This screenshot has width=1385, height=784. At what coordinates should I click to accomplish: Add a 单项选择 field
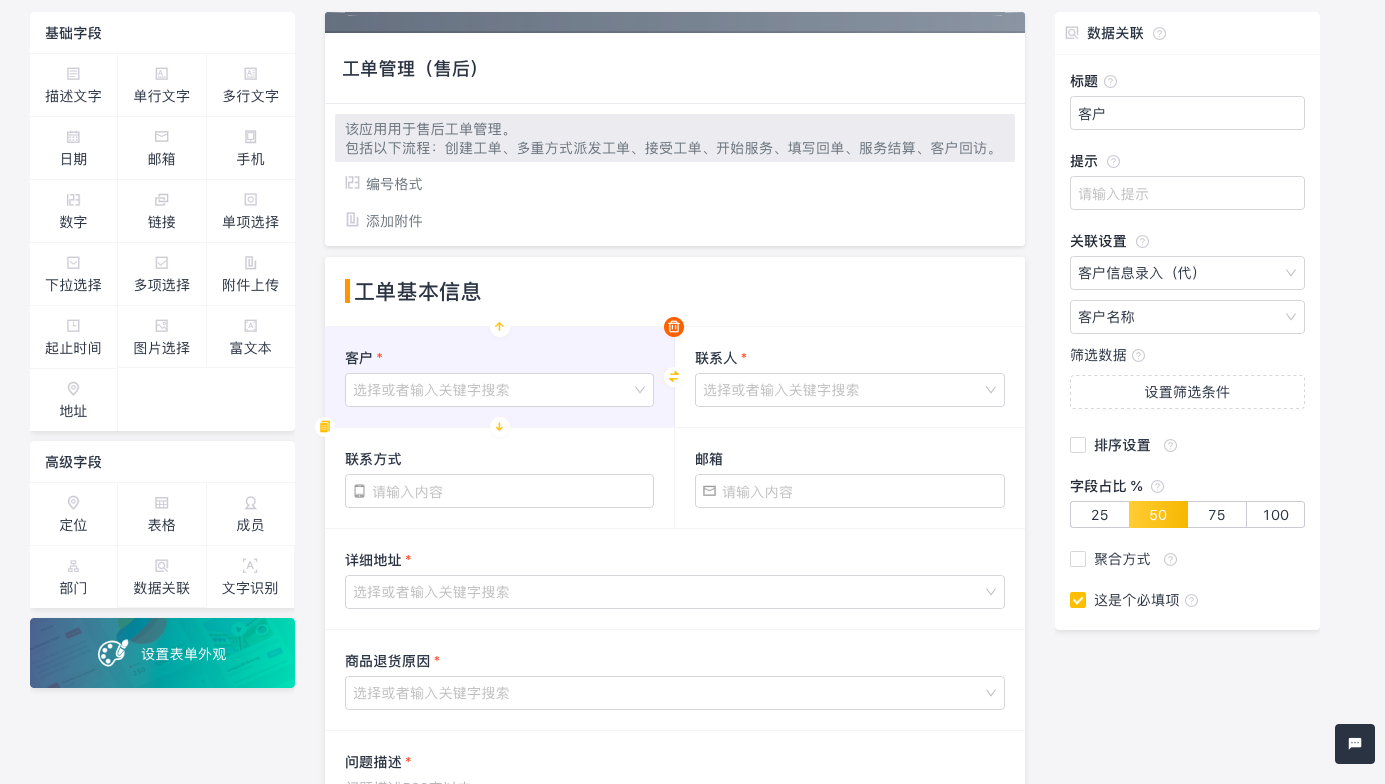coord(251,211)
